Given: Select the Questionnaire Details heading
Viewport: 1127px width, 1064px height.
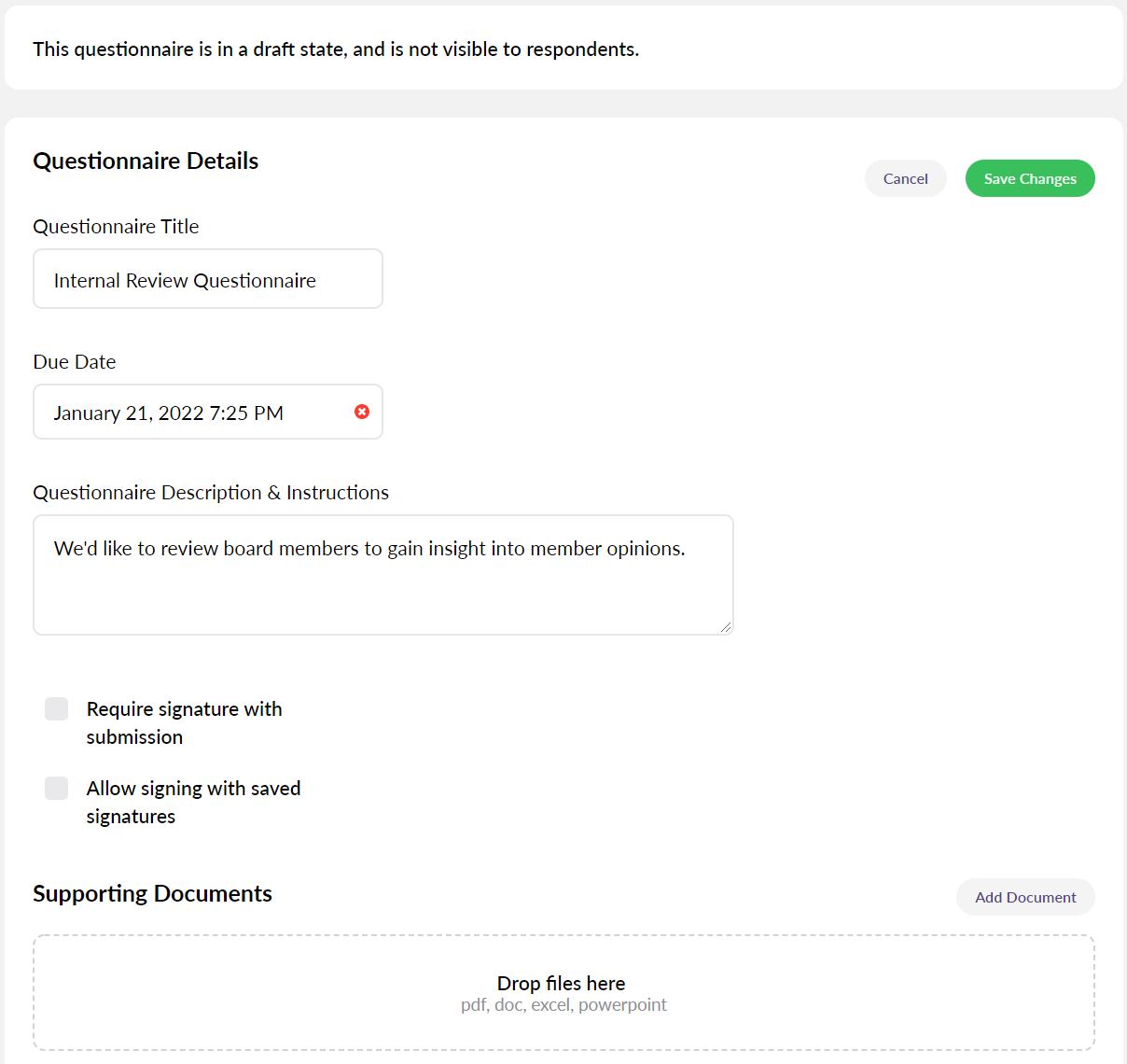Looking at the screenshot, I should (146, 161).
